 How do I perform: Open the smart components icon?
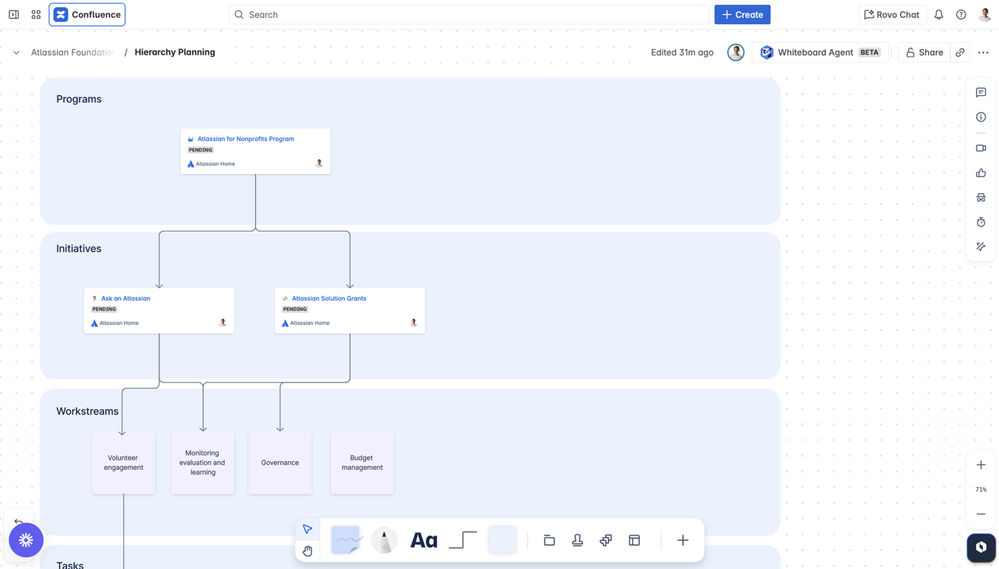(606, 540)
